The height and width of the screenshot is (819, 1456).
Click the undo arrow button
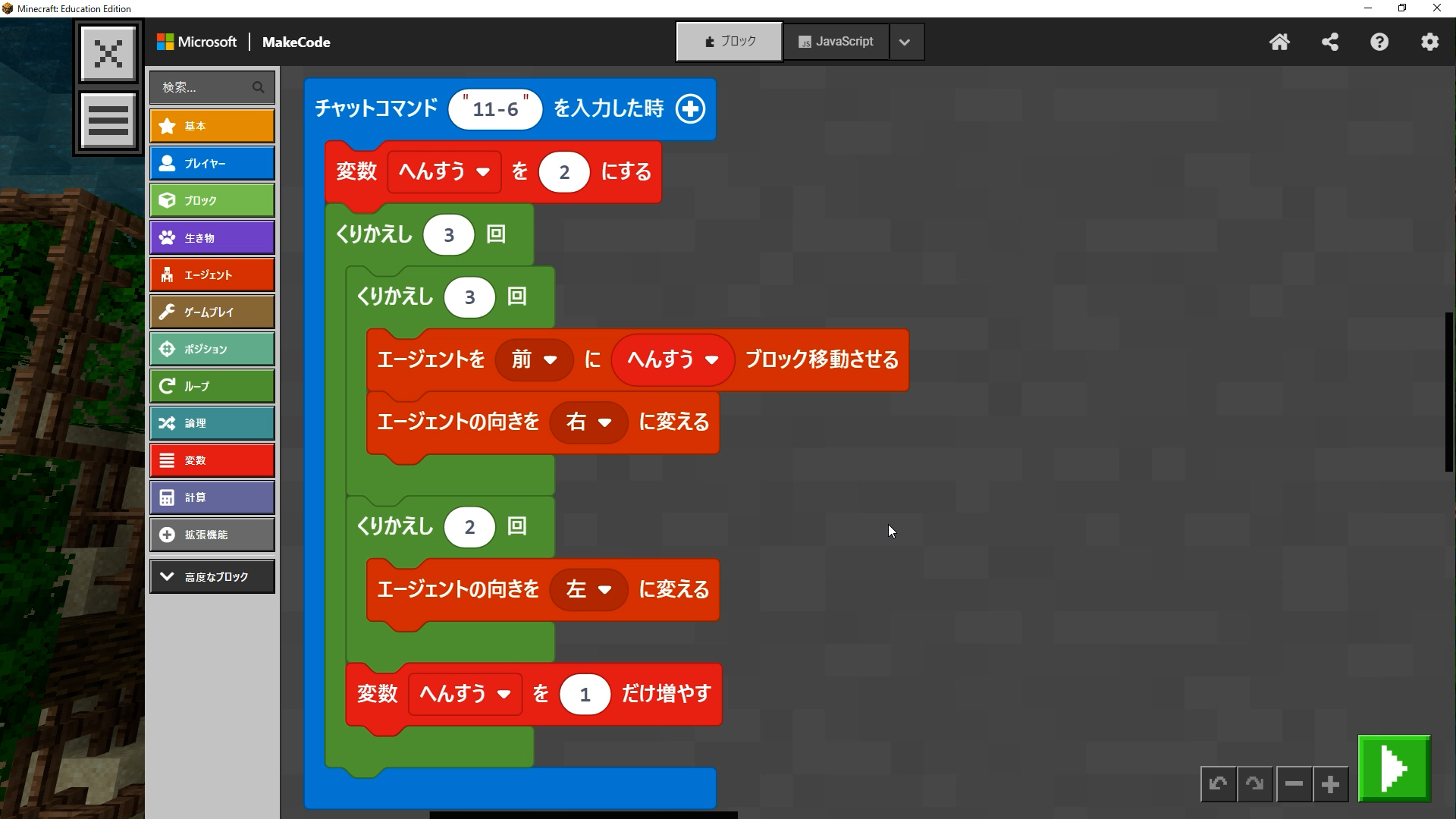(x=1218, y=784)
